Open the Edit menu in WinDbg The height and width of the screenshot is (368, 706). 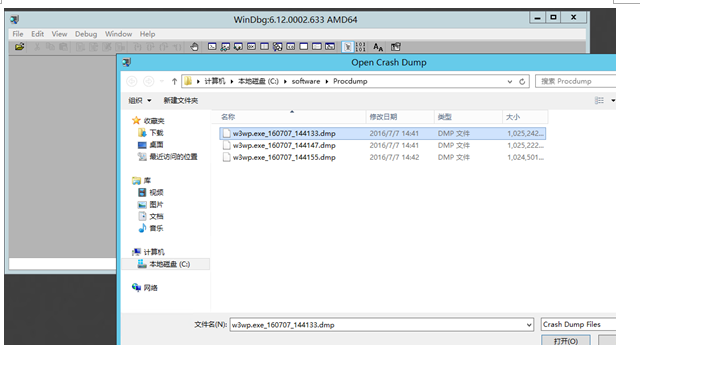point(37,34)
